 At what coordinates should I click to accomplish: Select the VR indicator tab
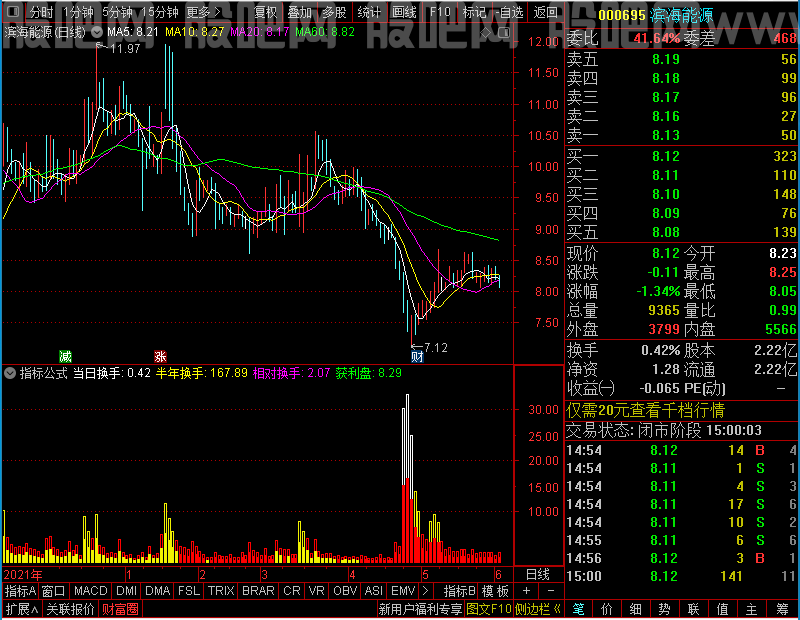(317, 591)
